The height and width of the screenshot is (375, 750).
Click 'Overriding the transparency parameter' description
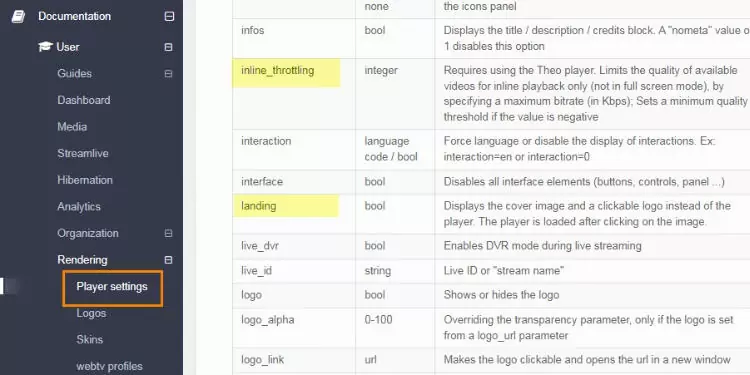click(x=588, y=328)
